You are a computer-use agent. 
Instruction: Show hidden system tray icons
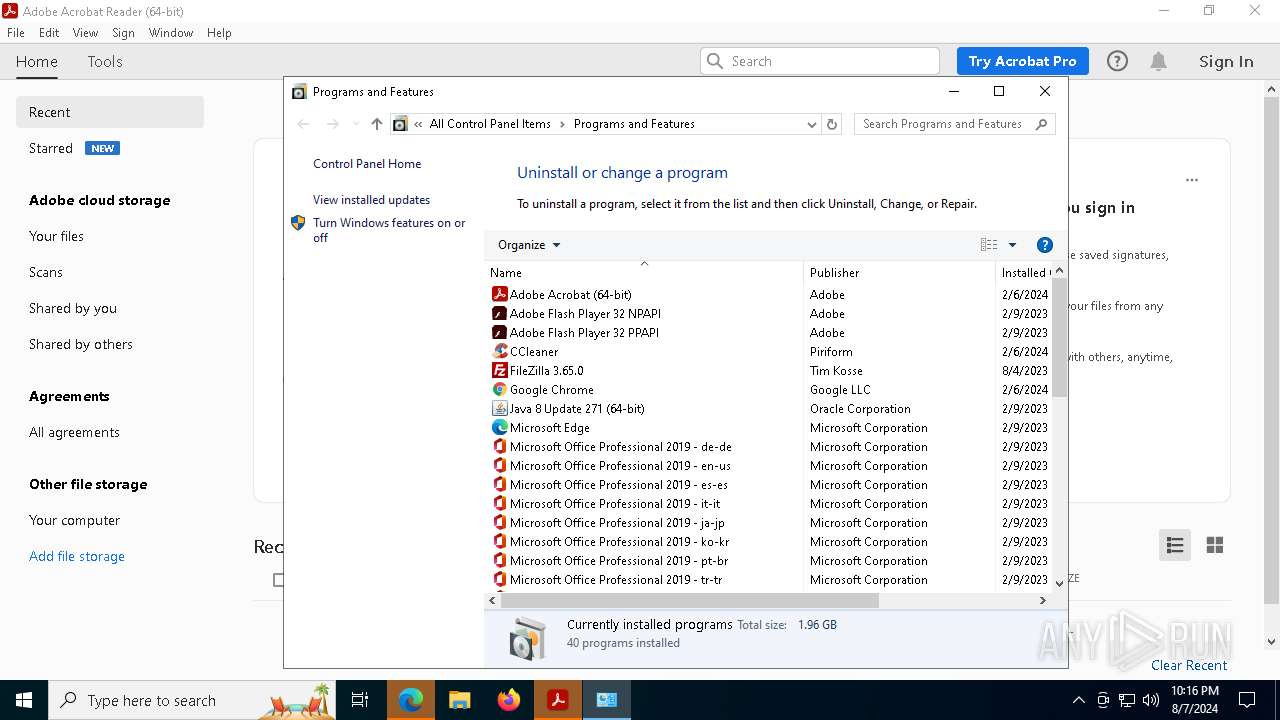1078,700
